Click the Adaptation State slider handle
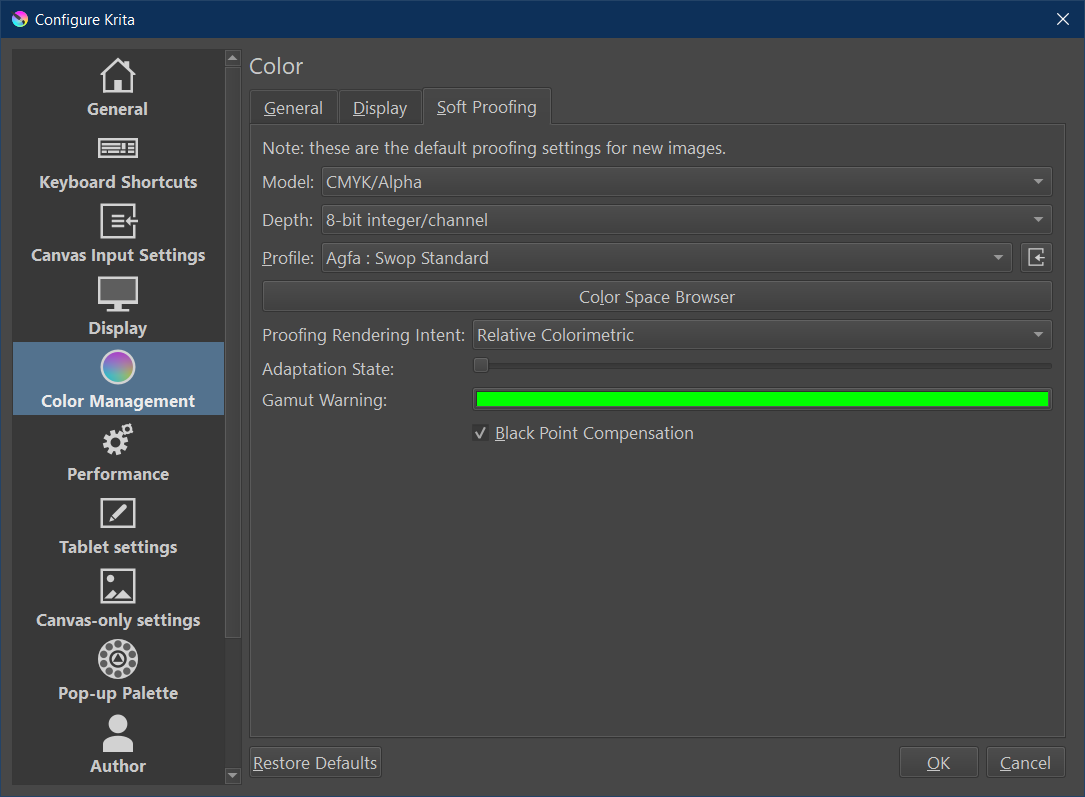 pos(481,365)
